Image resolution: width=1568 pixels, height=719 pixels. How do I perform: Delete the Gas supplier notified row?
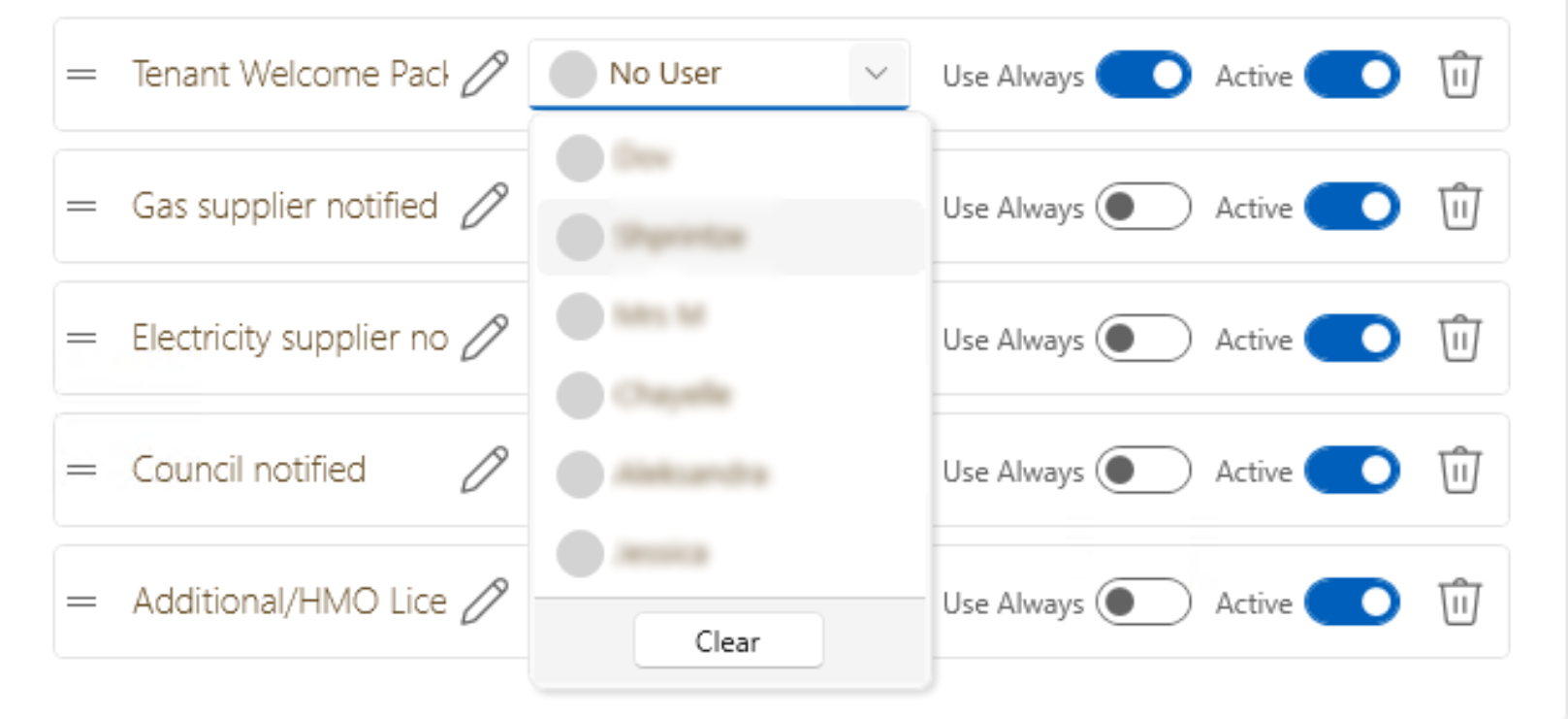[x=1459, y=207]
